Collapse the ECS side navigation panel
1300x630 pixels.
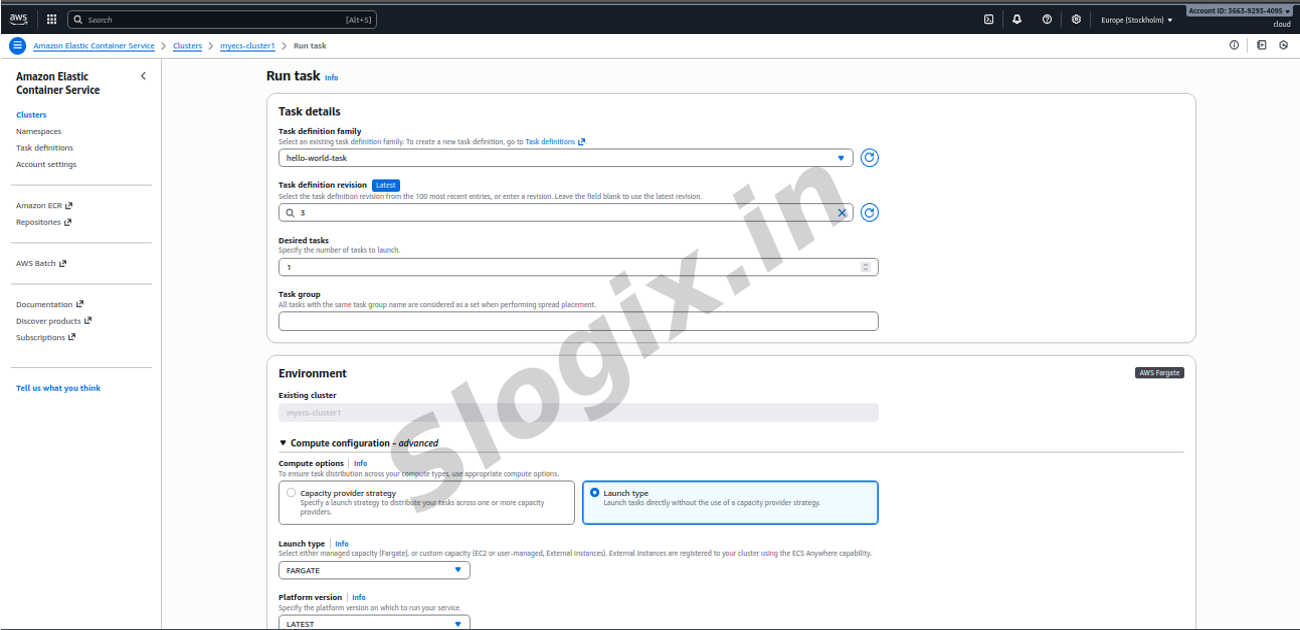[x=143, y=76]
